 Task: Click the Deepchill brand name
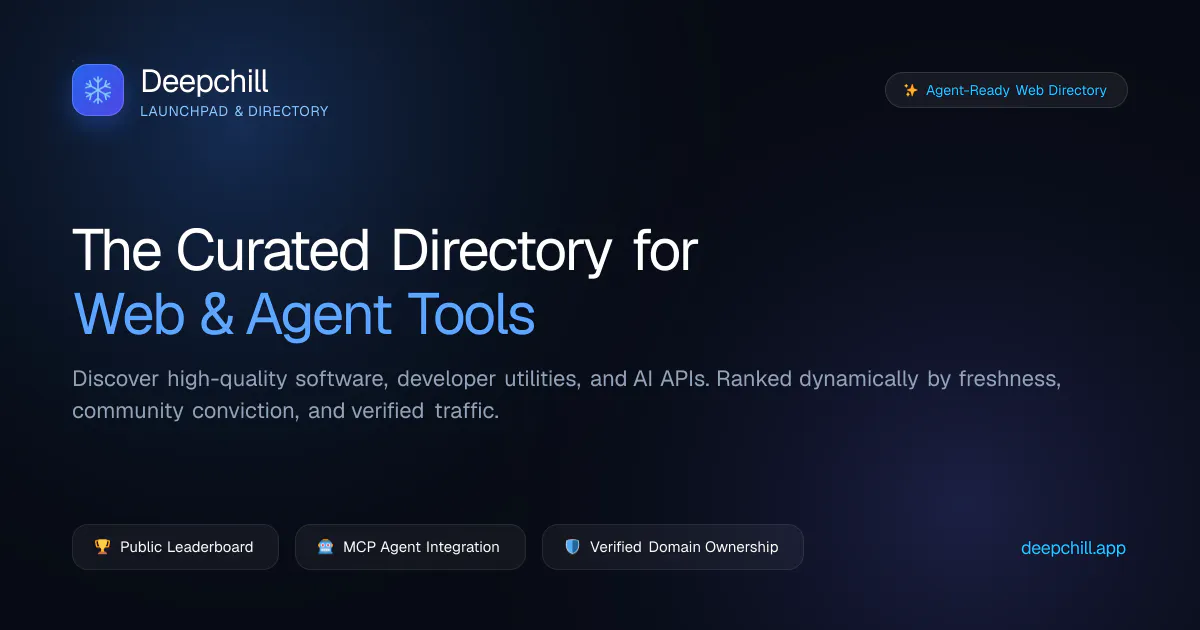pyautogui.click(x=204, y=81)
